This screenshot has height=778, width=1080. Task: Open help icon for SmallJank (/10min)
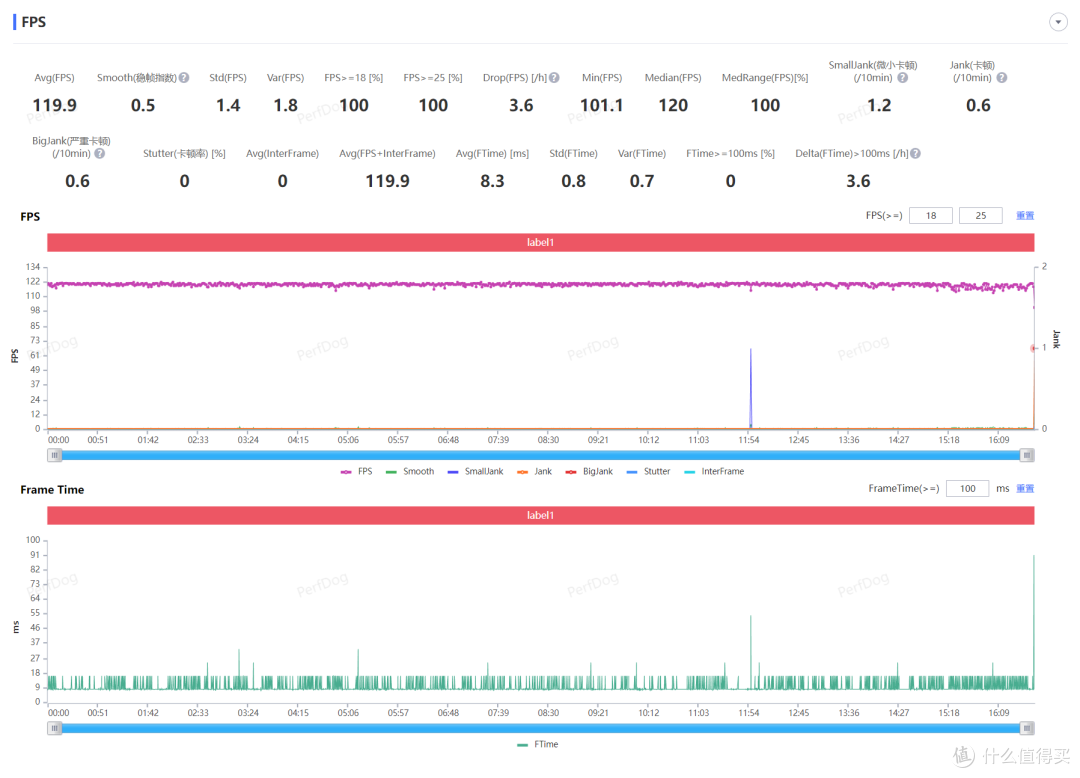[x=902, y=78]
